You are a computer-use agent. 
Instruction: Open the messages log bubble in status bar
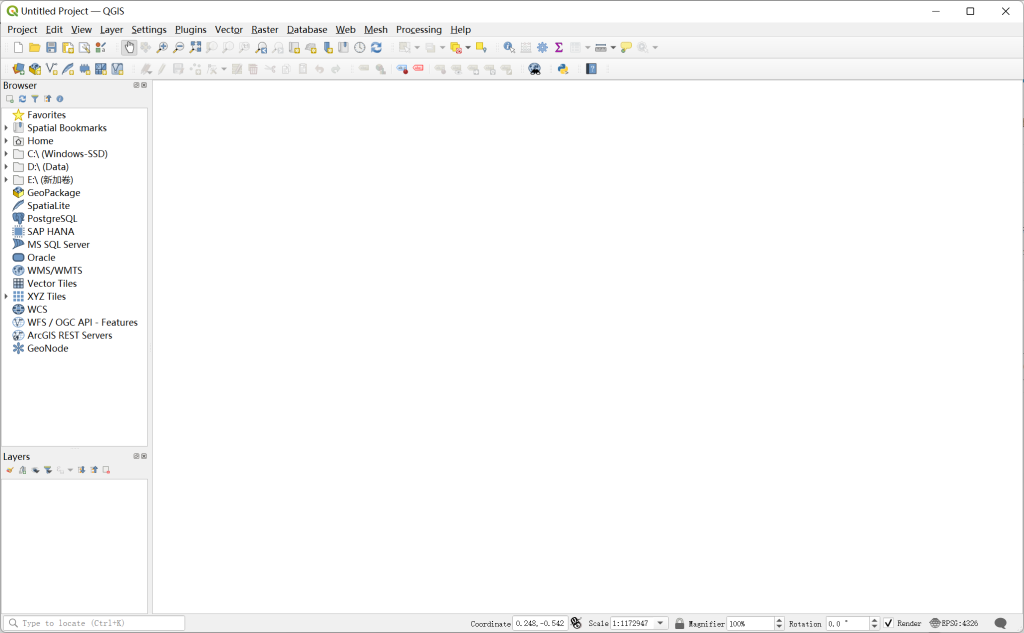point(1000,623)
